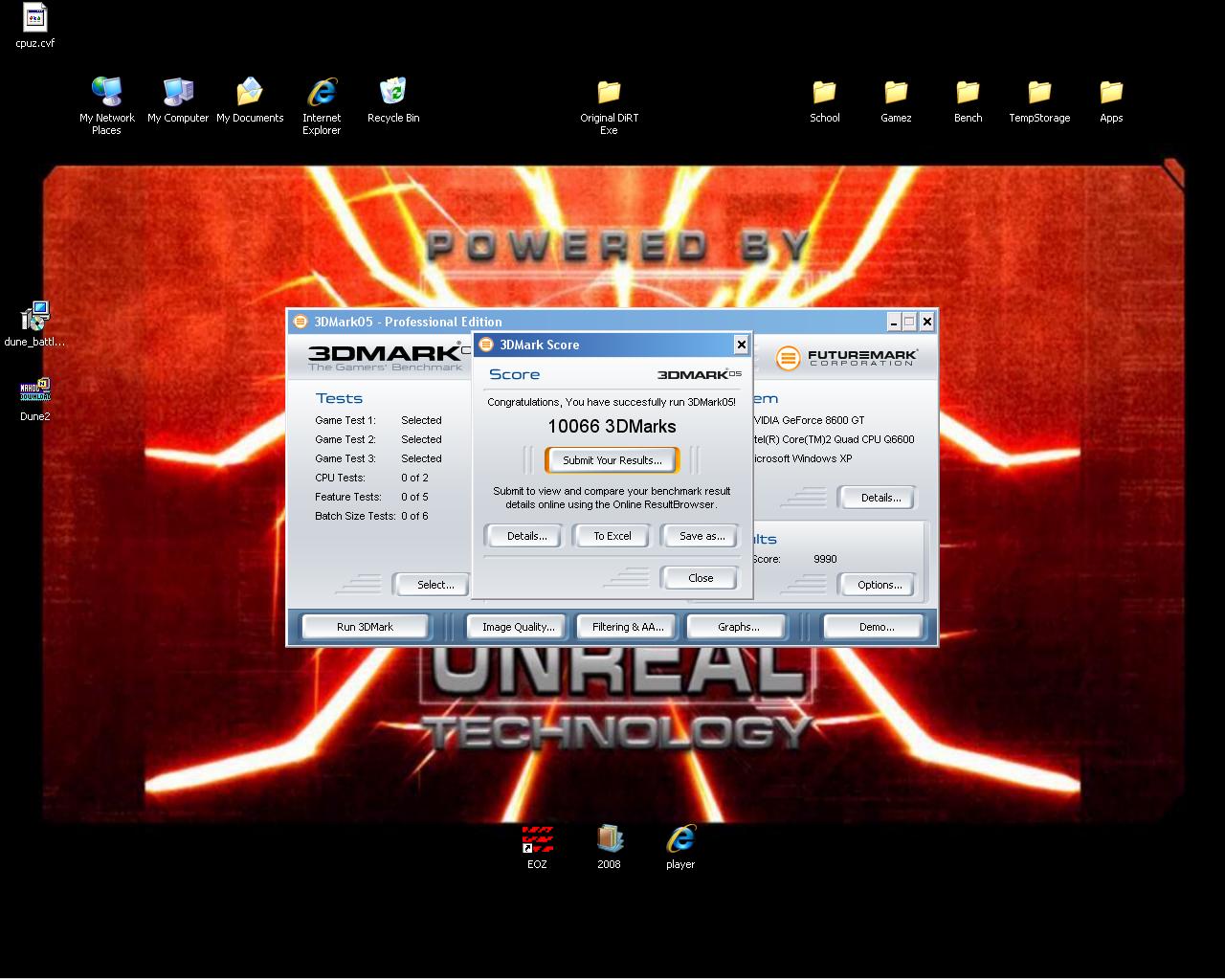Open Details in the Score dialog
Image resolution: width=1225 pixels, height=980 pixels.
526,536
